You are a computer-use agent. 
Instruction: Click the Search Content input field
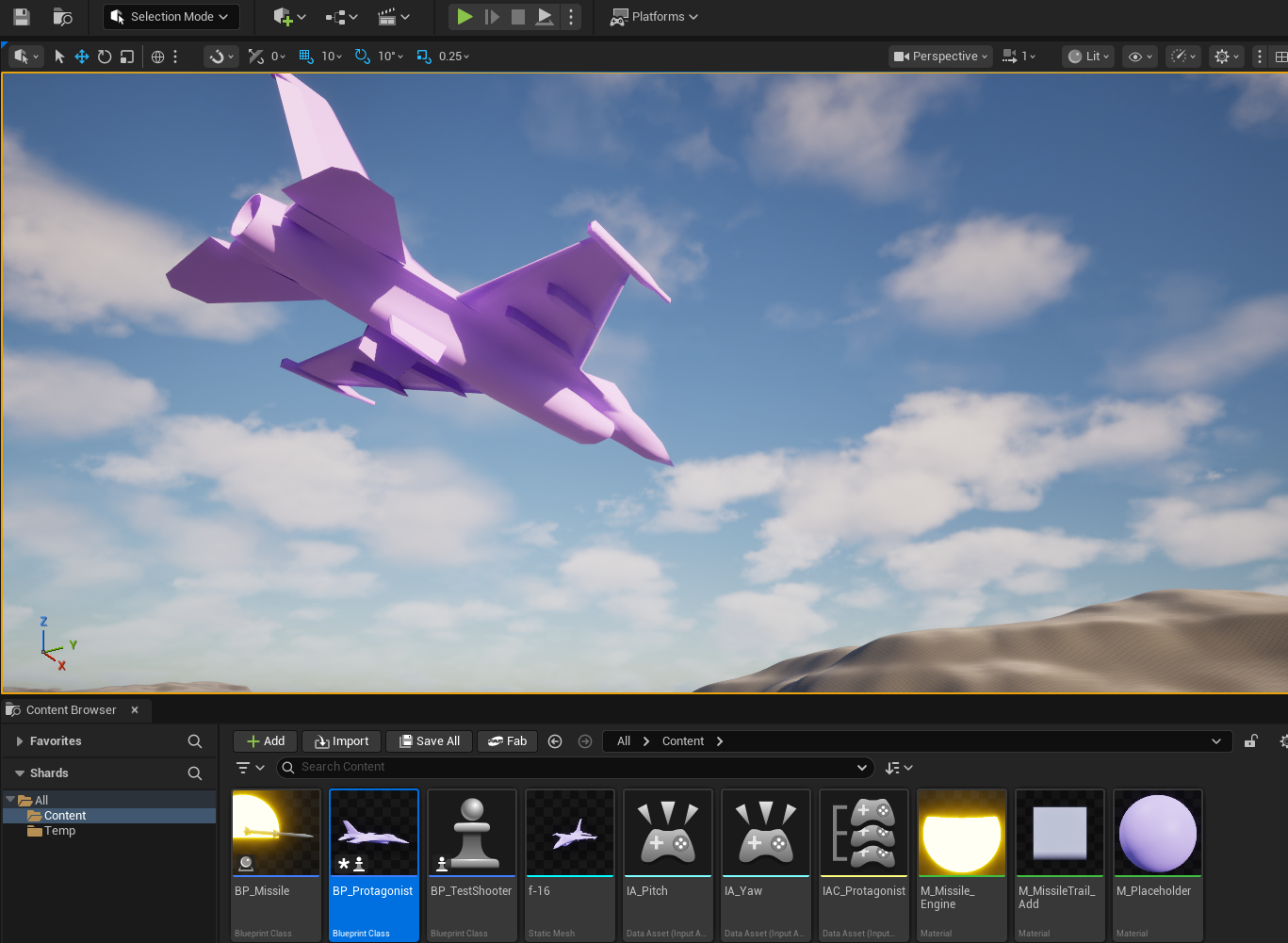tap(575, 768)
